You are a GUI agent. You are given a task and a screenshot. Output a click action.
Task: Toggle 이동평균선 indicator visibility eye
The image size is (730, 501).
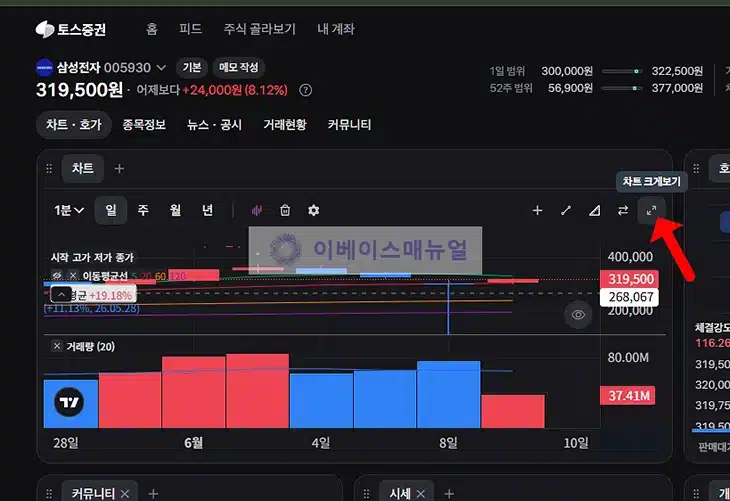(57, 275)
